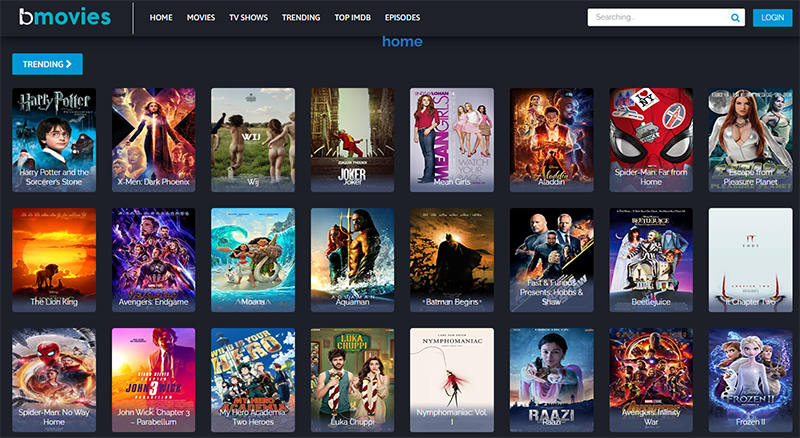Open Spider-Man: Far from Home poster
Screen dimensions: 800x438
click(651, 140)
